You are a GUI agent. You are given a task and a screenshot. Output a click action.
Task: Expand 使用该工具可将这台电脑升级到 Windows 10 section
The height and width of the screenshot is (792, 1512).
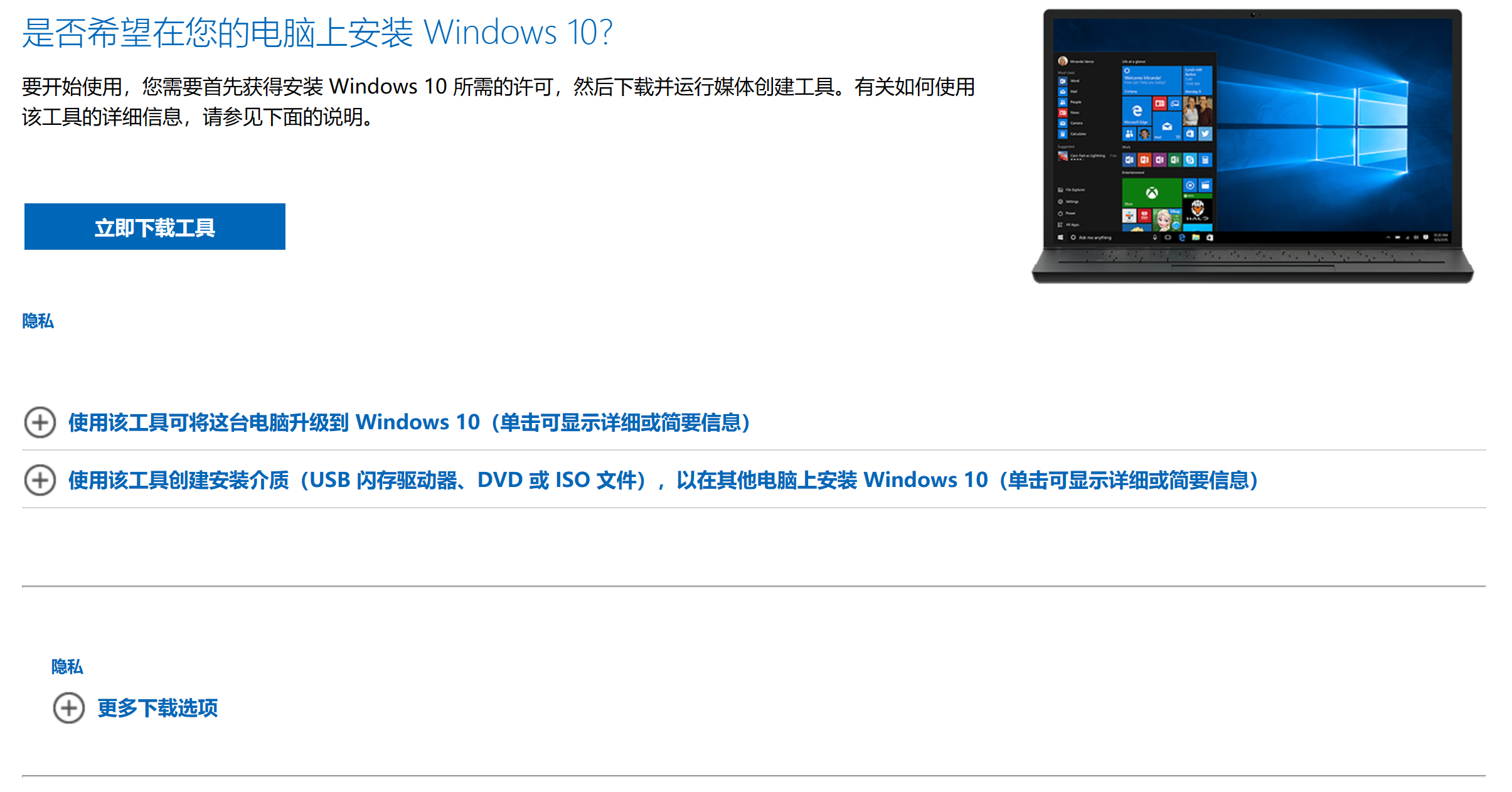409,422
